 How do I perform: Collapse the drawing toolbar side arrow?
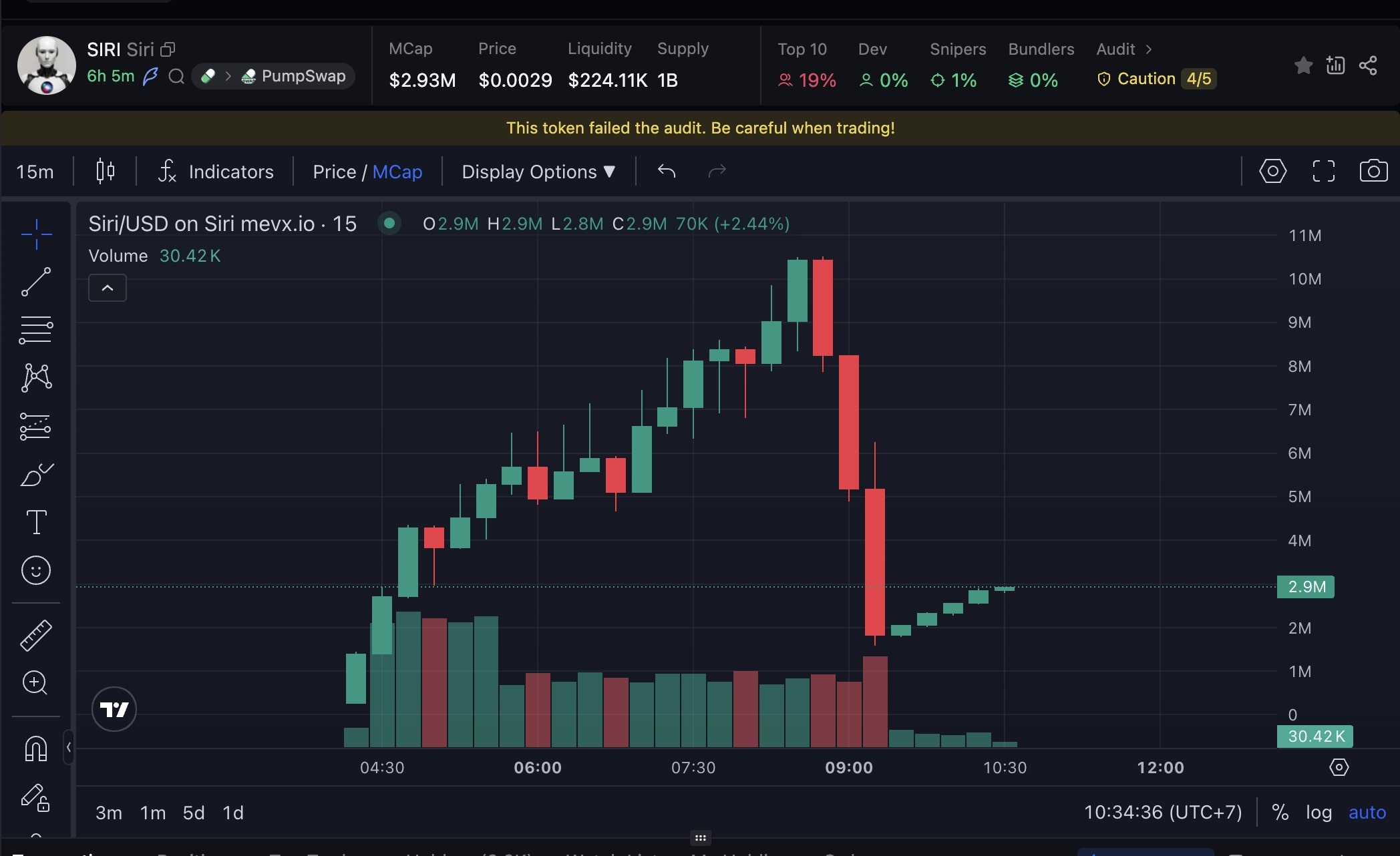(68, 746)
